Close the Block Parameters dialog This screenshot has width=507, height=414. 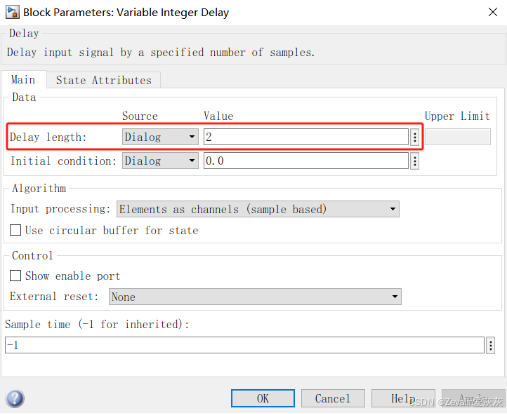(x=493, y=12)
